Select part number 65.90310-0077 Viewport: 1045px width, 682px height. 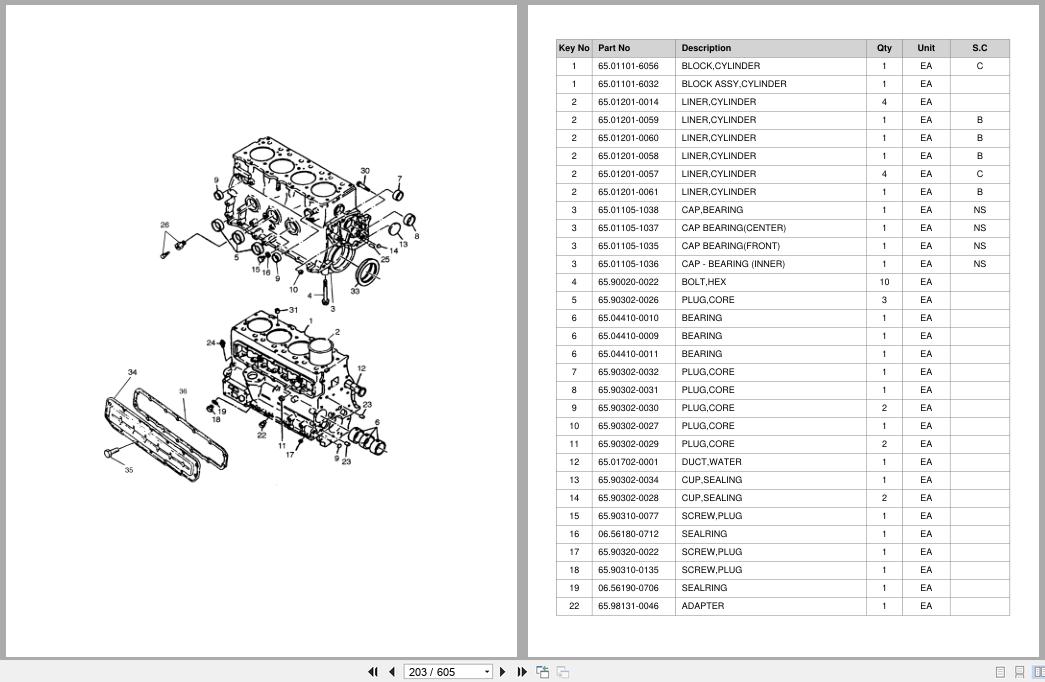coord(628,516)
